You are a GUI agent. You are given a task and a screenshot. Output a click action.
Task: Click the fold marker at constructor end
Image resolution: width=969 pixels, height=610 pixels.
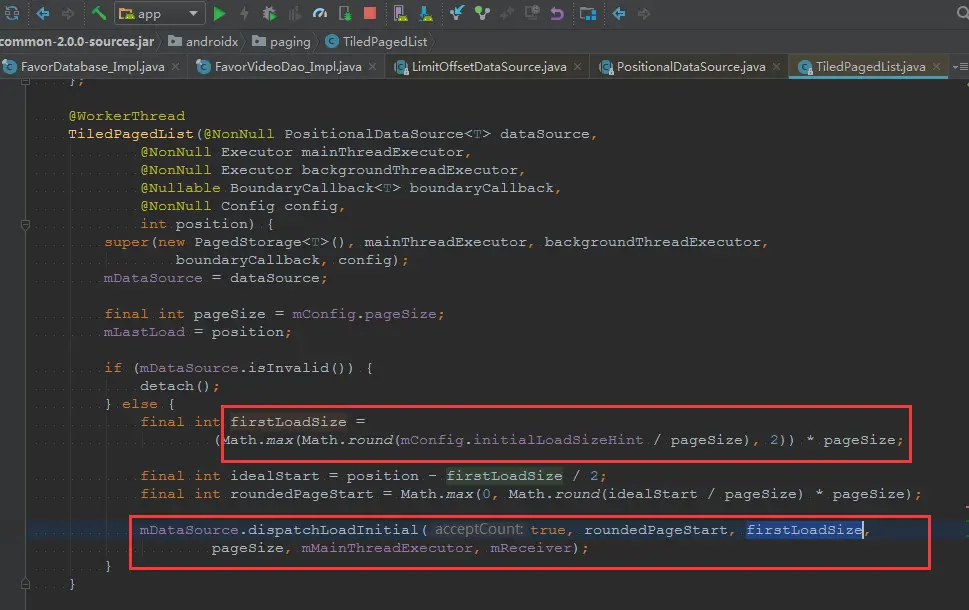(x=25, y=583)
